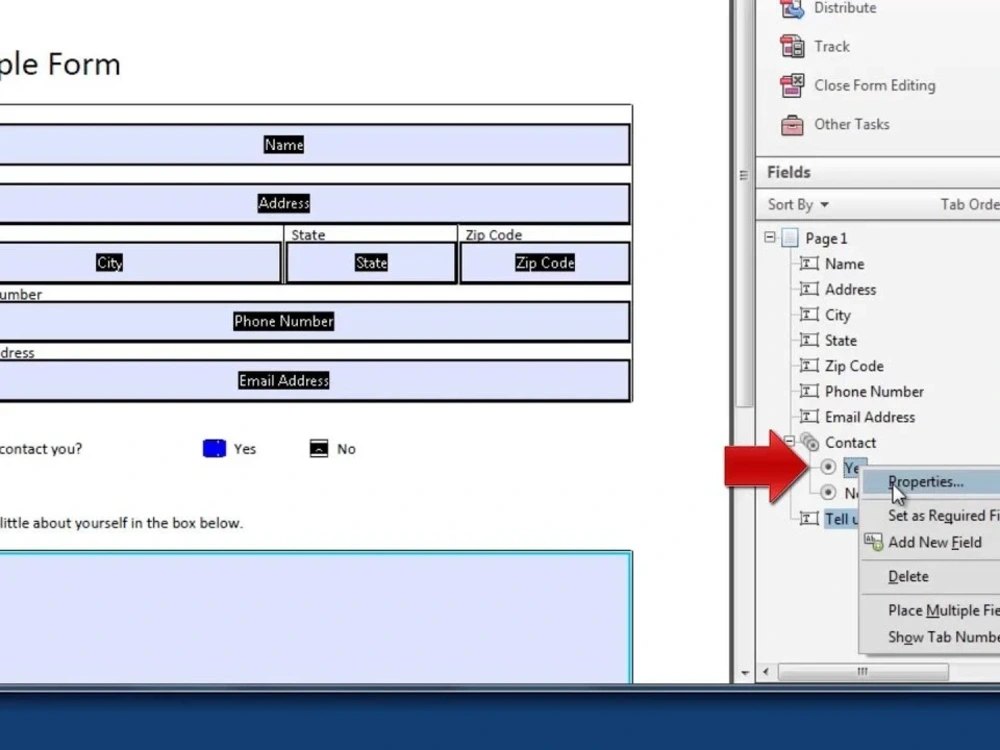Viewport: 1000px width, 750px height.
Task: Collapse the Page 1 tree node
Action: point(769,237)
